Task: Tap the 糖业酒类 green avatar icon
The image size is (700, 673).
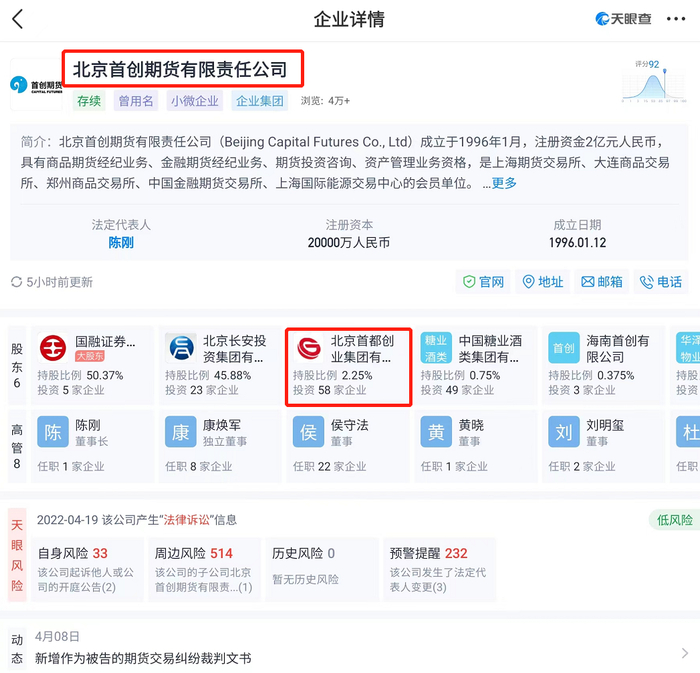Action: (436, 348)
